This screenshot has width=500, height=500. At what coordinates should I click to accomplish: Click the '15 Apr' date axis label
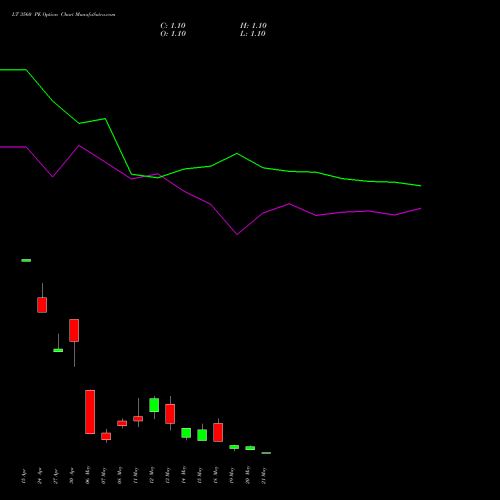point(24,476)
